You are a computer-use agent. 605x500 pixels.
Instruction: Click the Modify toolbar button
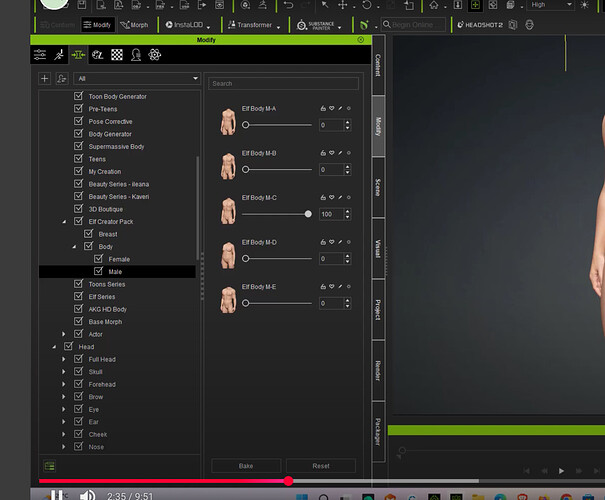pyautogui.click(x=98, y=25)
